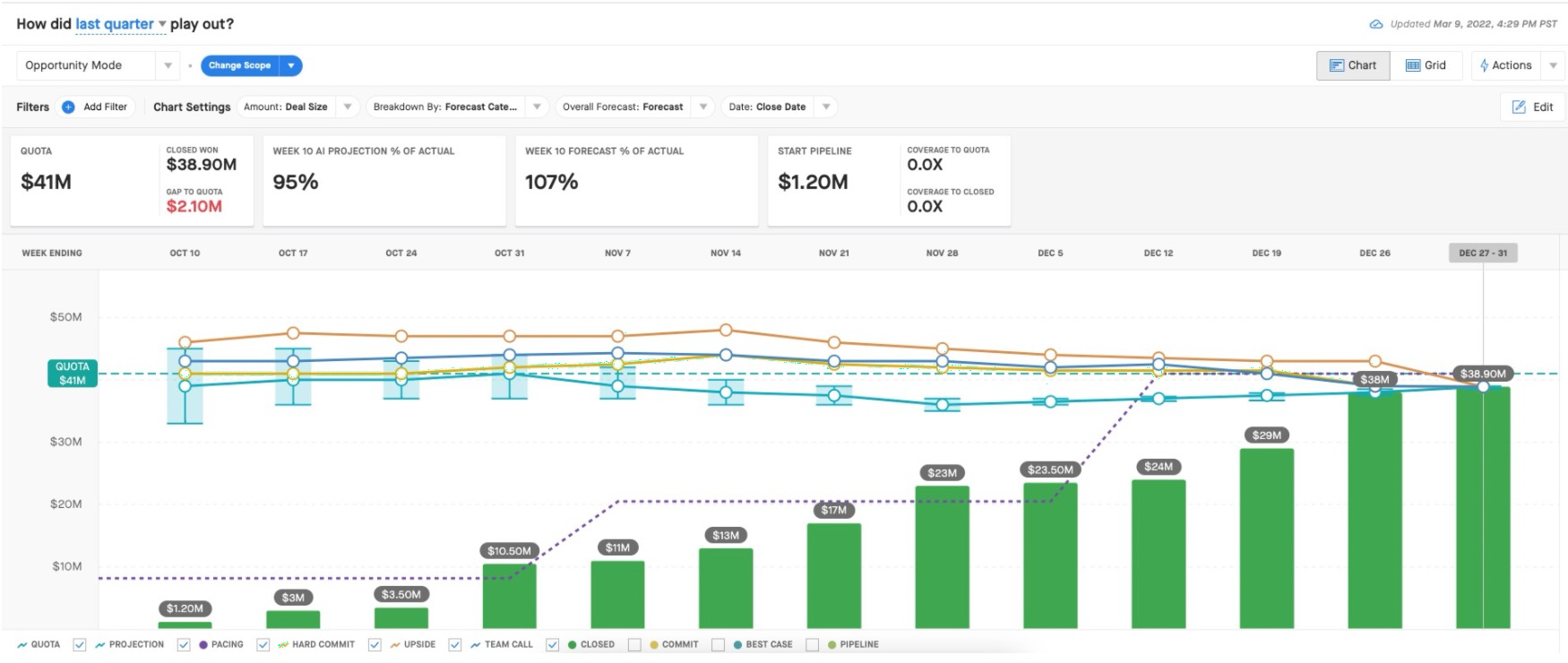The width and height of the screenshot is (1568, 663).
Task: Click the Hard Commit line icon in legend
Action: point(283,644)
